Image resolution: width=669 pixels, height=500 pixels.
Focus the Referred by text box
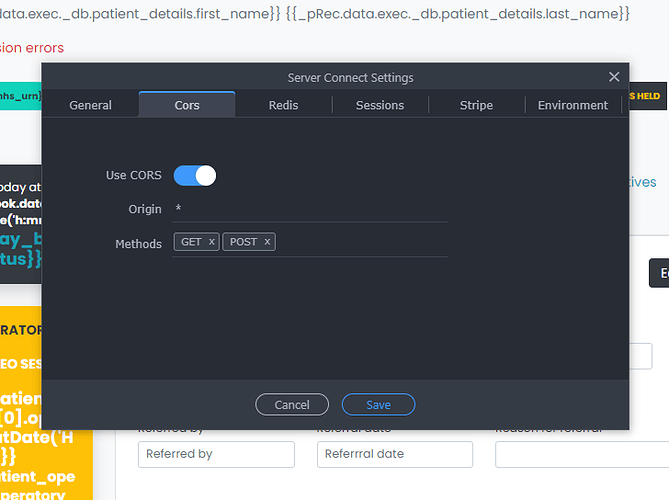point(216,454)
